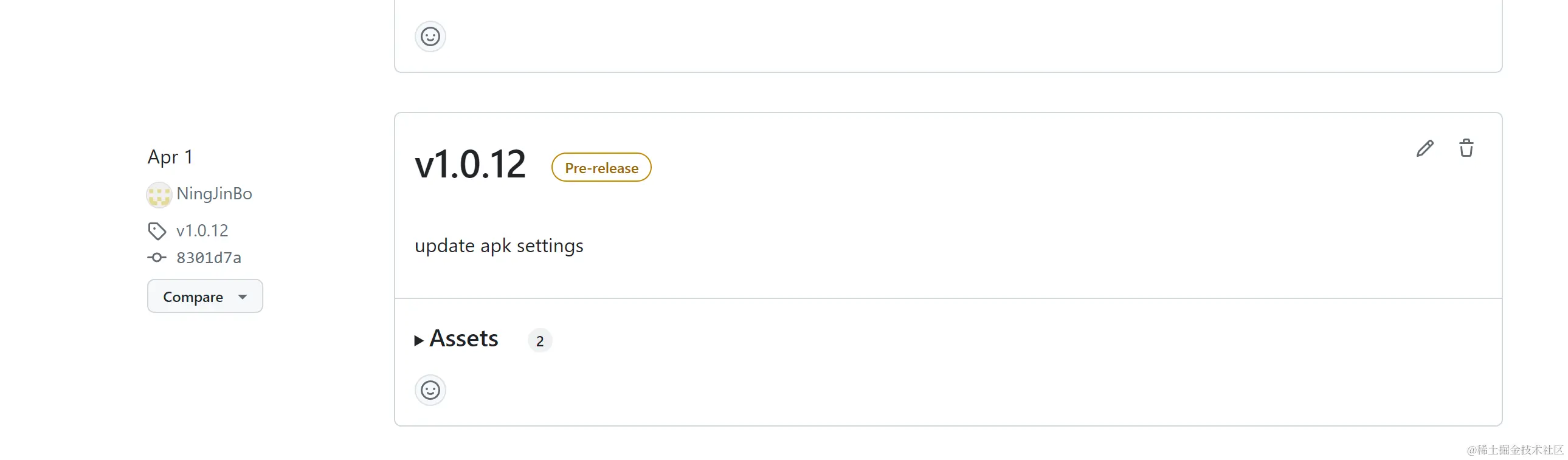
Task: Open the Compare dropdown button
Action: tap(205, 297)
